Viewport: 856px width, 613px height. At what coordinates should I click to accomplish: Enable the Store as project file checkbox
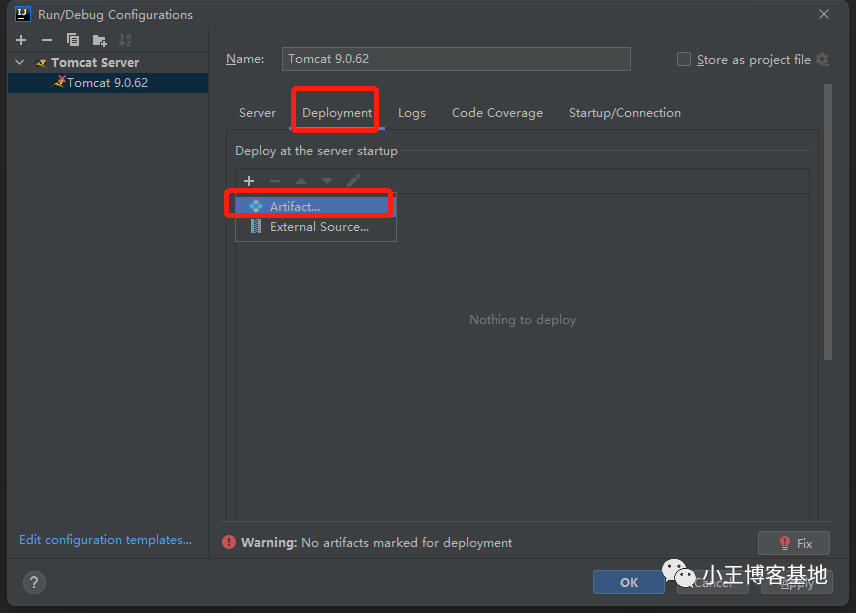(x=684, y=59)
